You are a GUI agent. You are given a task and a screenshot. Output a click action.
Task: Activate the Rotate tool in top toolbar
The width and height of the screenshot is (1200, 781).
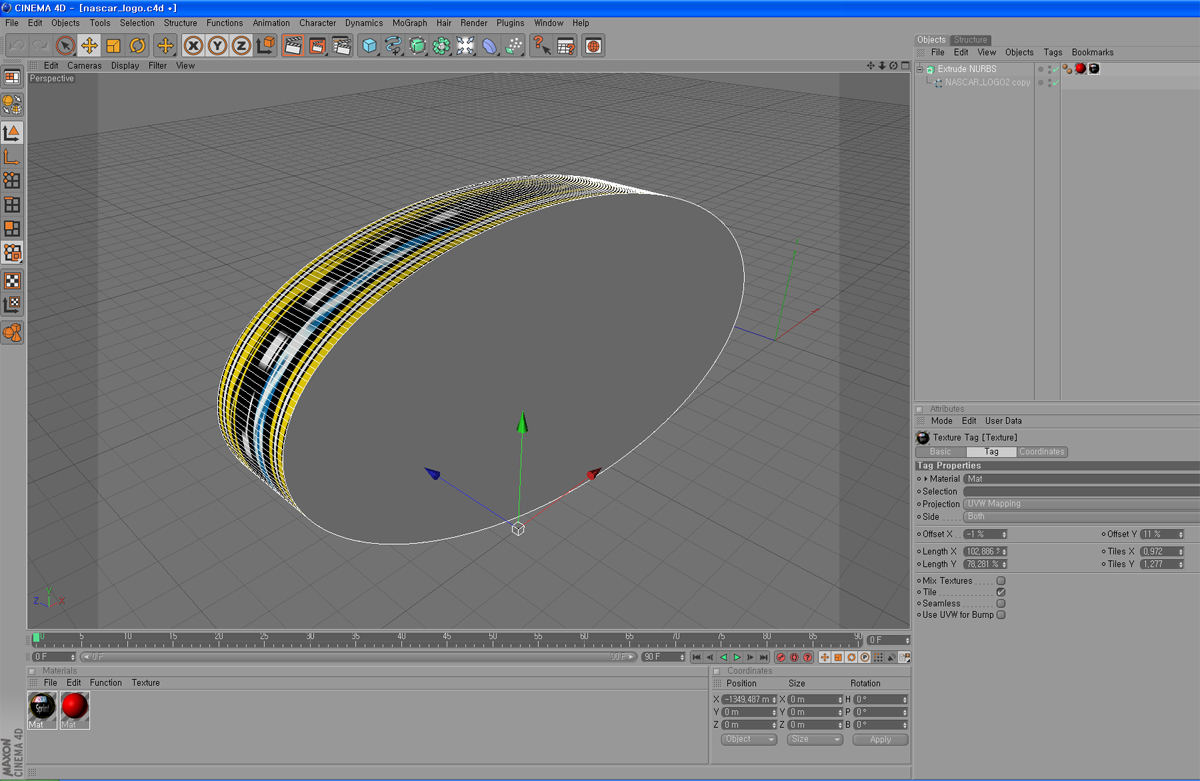click(x=137, y=45)
